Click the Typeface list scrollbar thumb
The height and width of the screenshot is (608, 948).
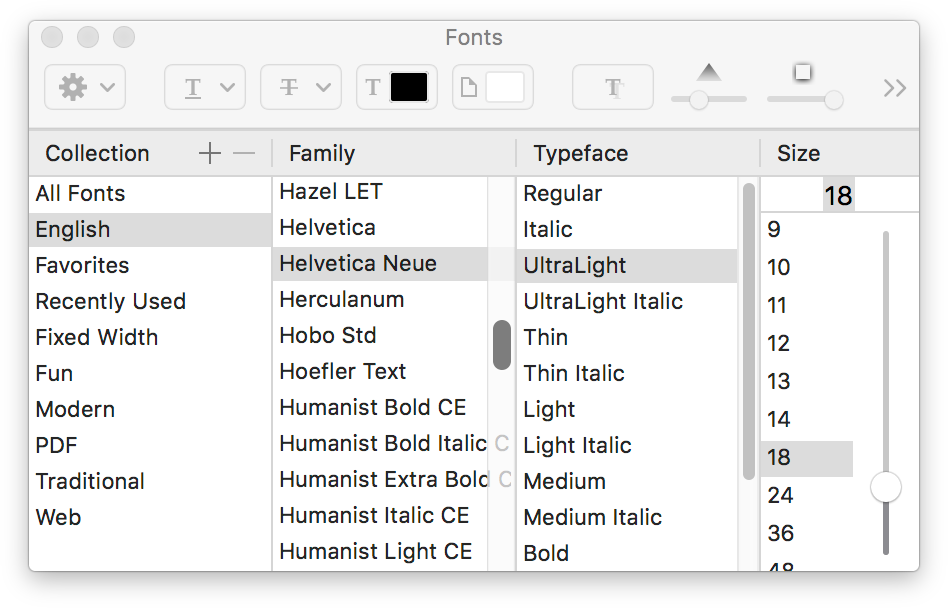pos(748,331)
